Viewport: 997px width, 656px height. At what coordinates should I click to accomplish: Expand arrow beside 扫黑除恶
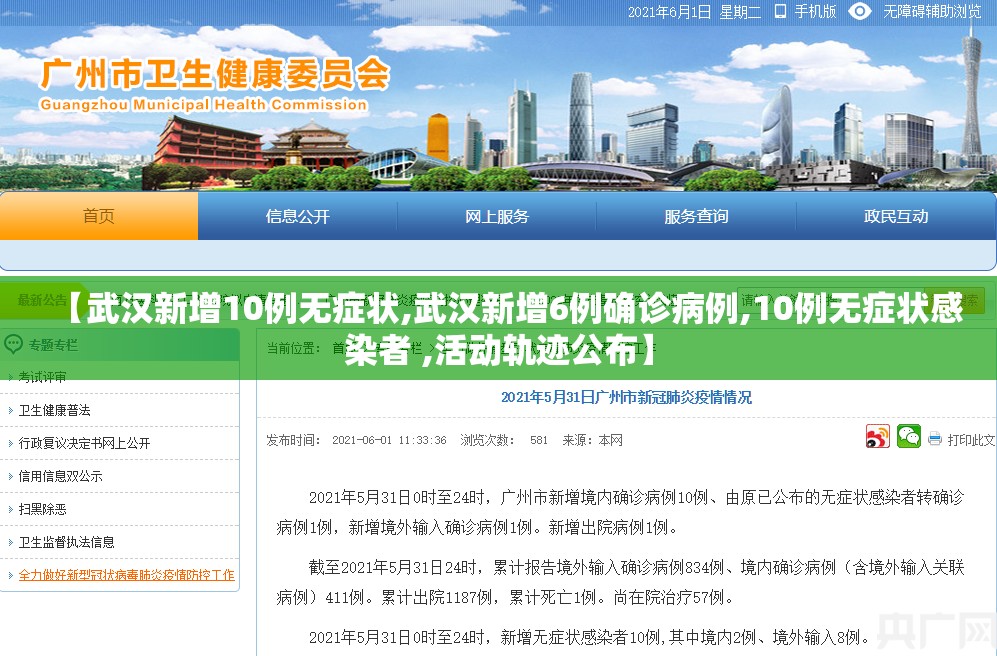10,510
